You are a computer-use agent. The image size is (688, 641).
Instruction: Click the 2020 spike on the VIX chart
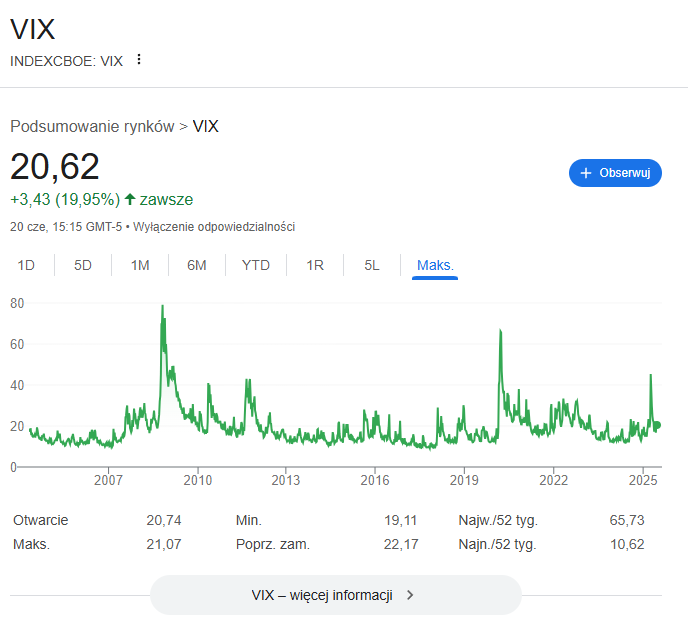(x=500, y=331)
